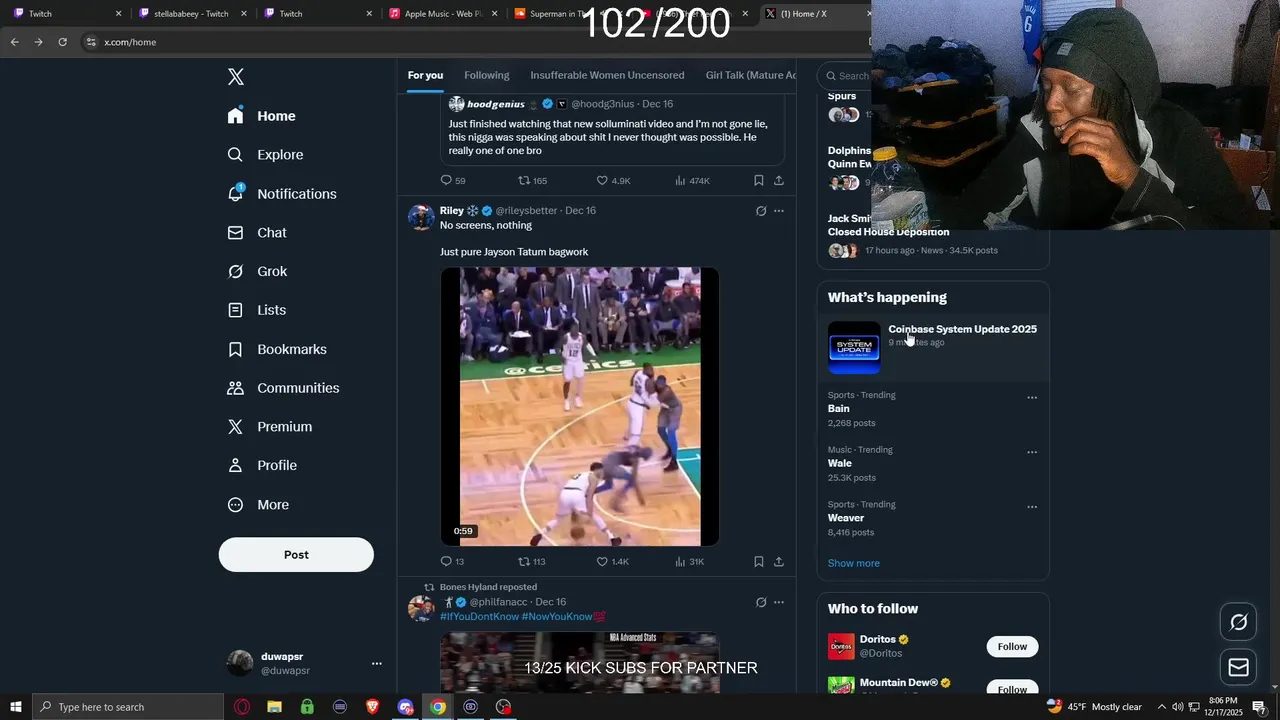Open Coinbase System Update 2025 event
Screen dimensions: 1280x720
[x=933, y=347]
